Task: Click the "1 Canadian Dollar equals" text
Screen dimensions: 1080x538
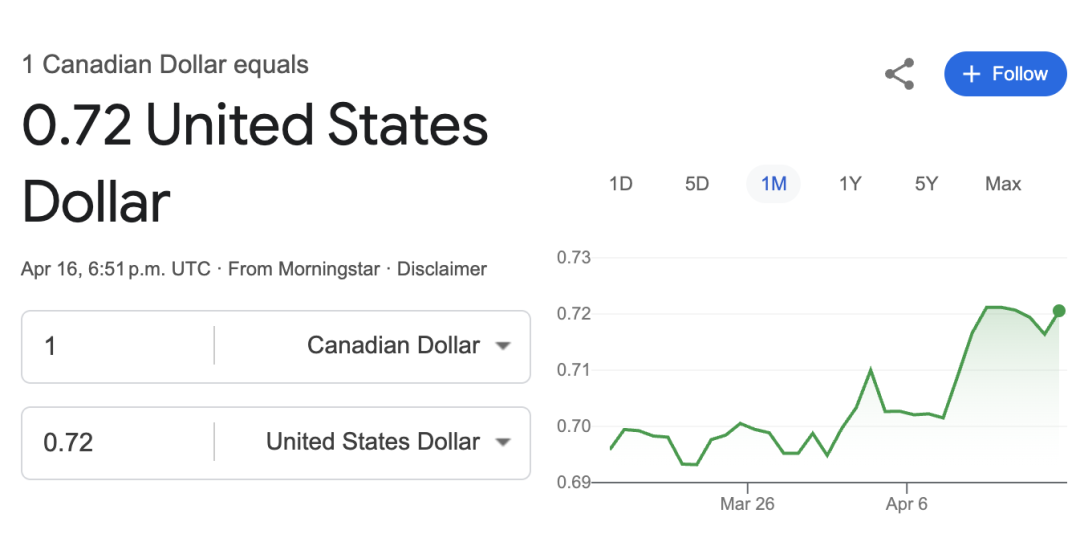Action: tap(165, 65)
